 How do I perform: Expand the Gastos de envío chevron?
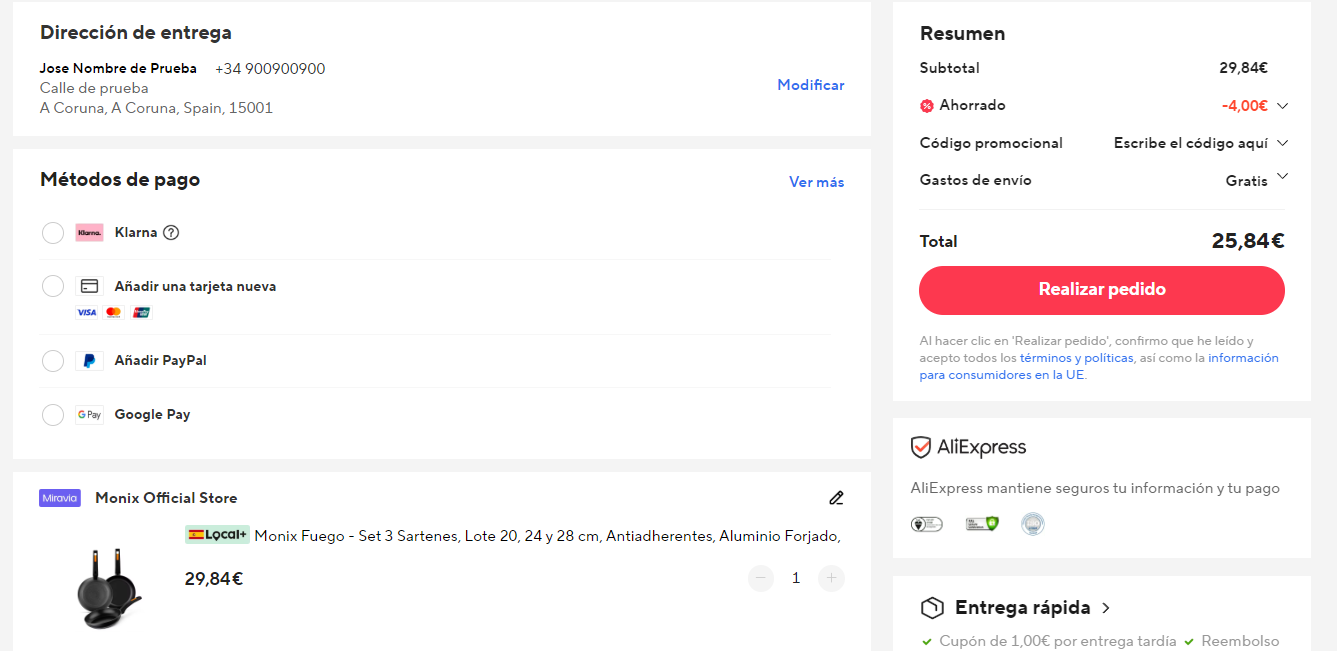(1283, 177)
